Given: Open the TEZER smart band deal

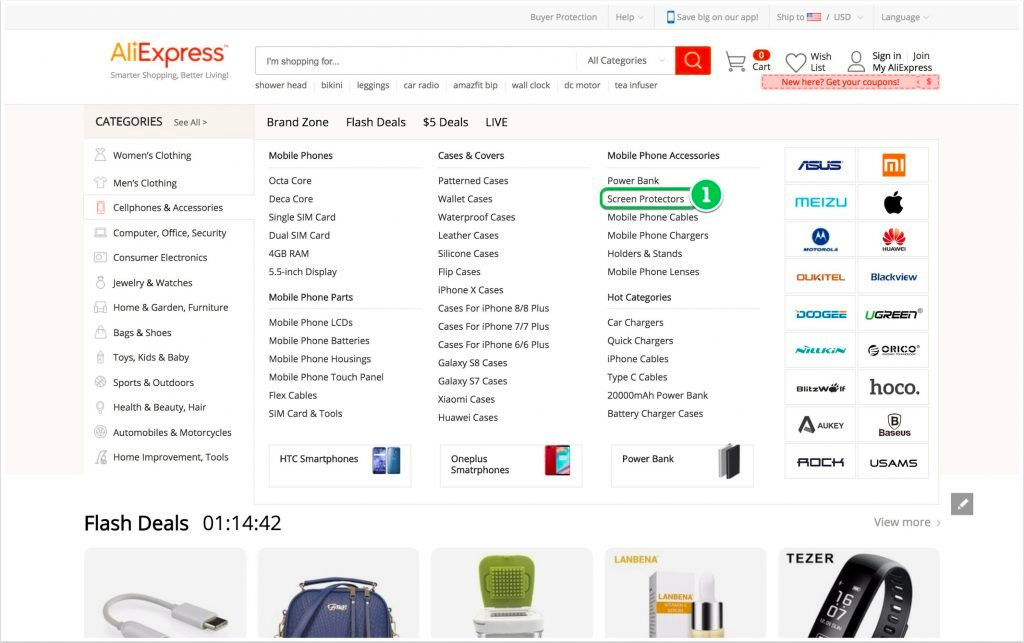Looking at the screenshot, I should point(859,593).
